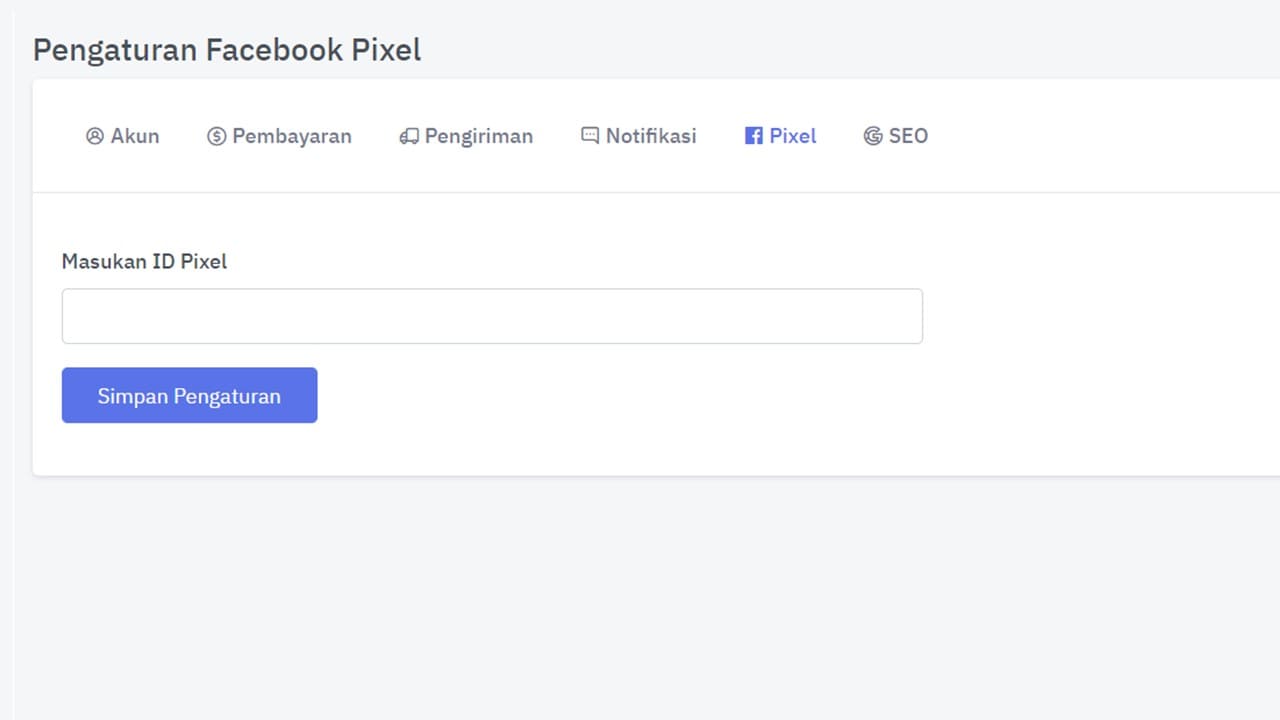
Task: Click the Google logo icon beside SEO
Action: pyautogui.click(x=873, y=136)
